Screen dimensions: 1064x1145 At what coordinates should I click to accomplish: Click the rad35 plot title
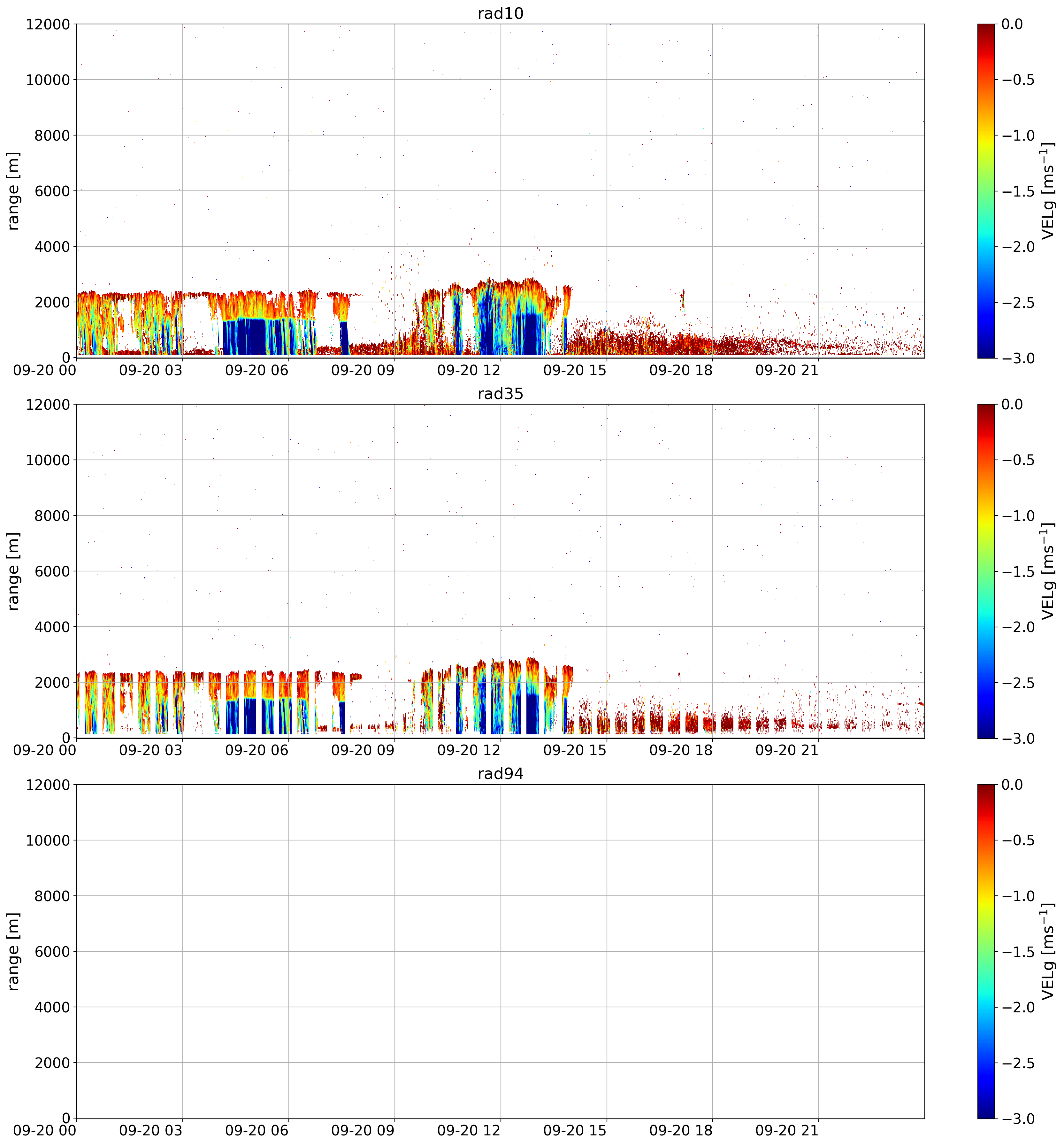coord(500,394)
